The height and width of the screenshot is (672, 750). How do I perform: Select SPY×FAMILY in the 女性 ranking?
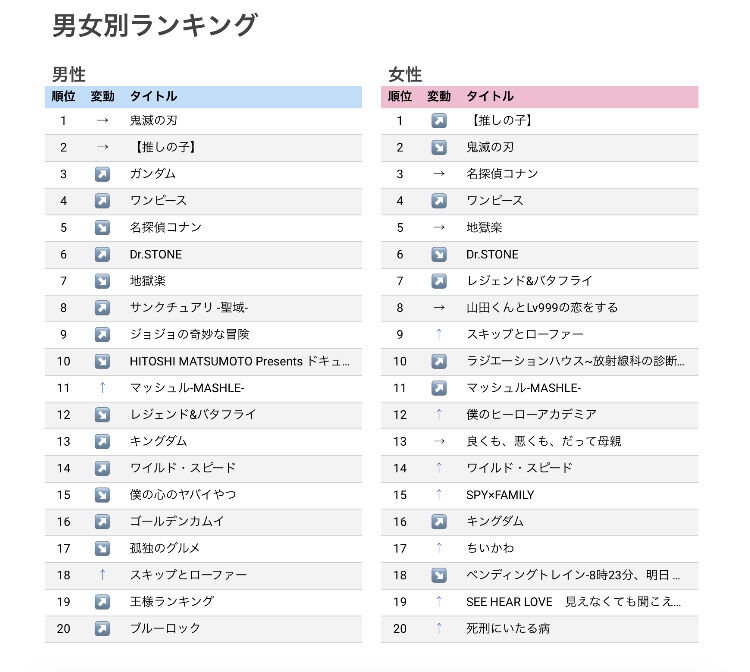point(500,495)
